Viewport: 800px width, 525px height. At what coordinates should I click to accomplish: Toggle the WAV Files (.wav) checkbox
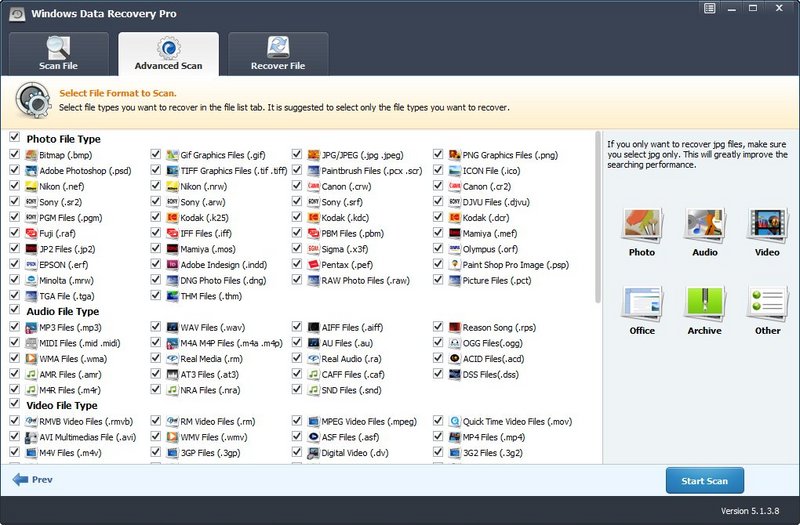[156, 327]
